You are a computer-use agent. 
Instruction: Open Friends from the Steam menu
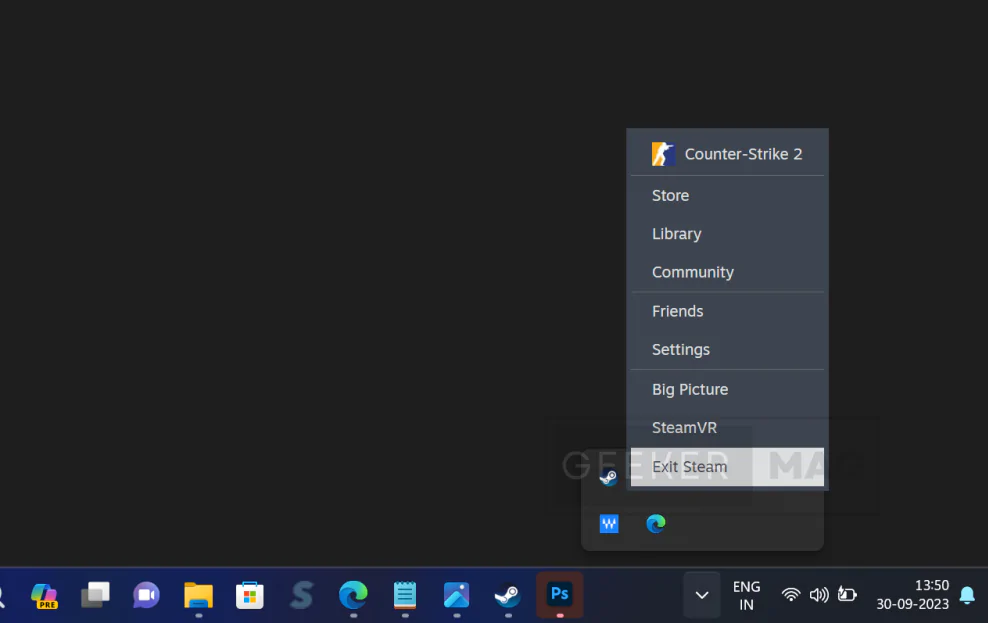[727, 312]
